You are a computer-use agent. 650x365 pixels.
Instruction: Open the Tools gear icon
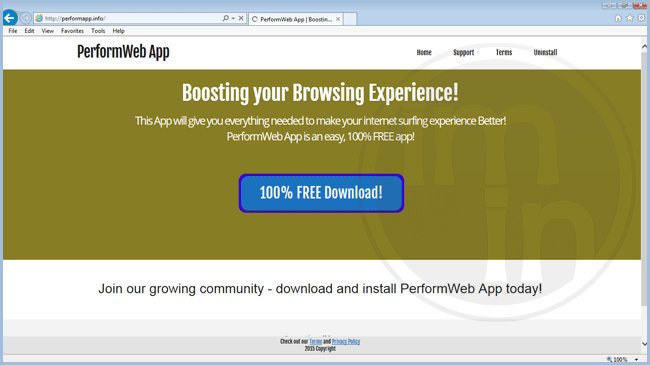pos(641,18)
